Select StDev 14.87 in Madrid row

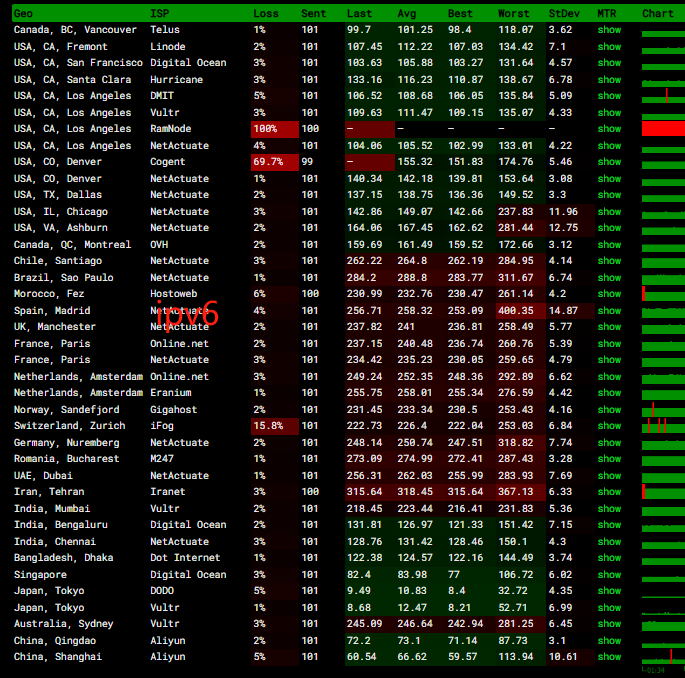coord(563,311)
